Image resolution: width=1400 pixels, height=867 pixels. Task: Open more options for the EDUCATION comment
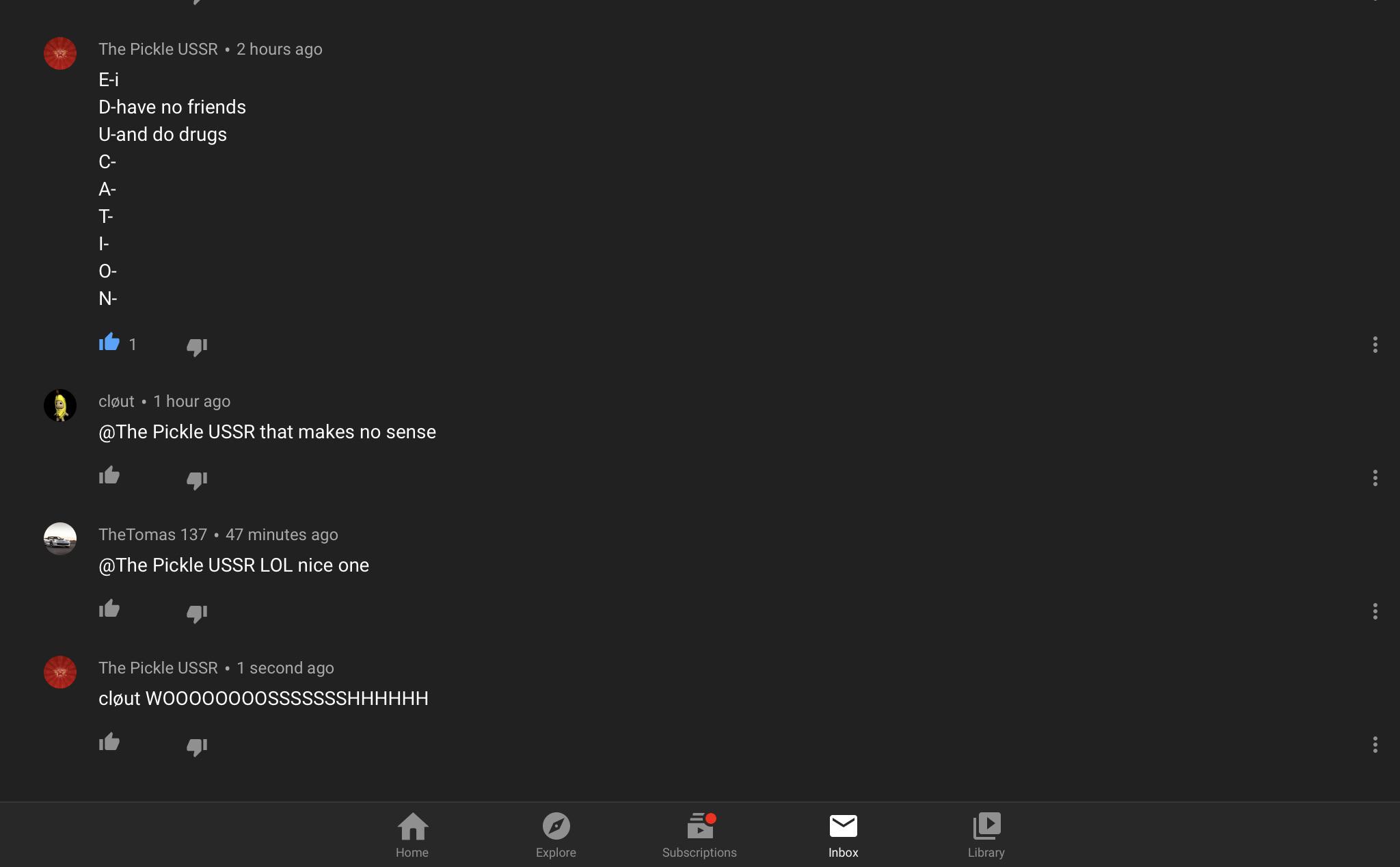click(x=1375, y=345)
